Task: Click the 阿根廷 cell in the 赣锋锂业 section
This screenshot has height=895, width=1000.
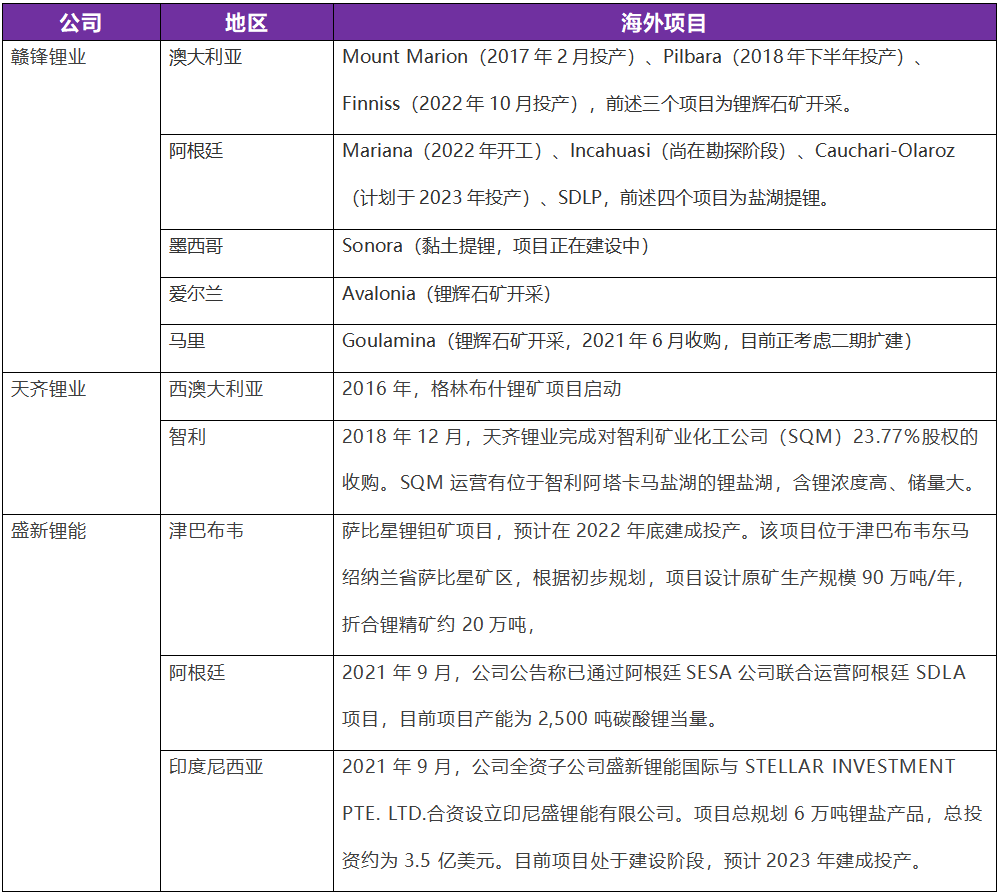Action: [x=246, y=182]
